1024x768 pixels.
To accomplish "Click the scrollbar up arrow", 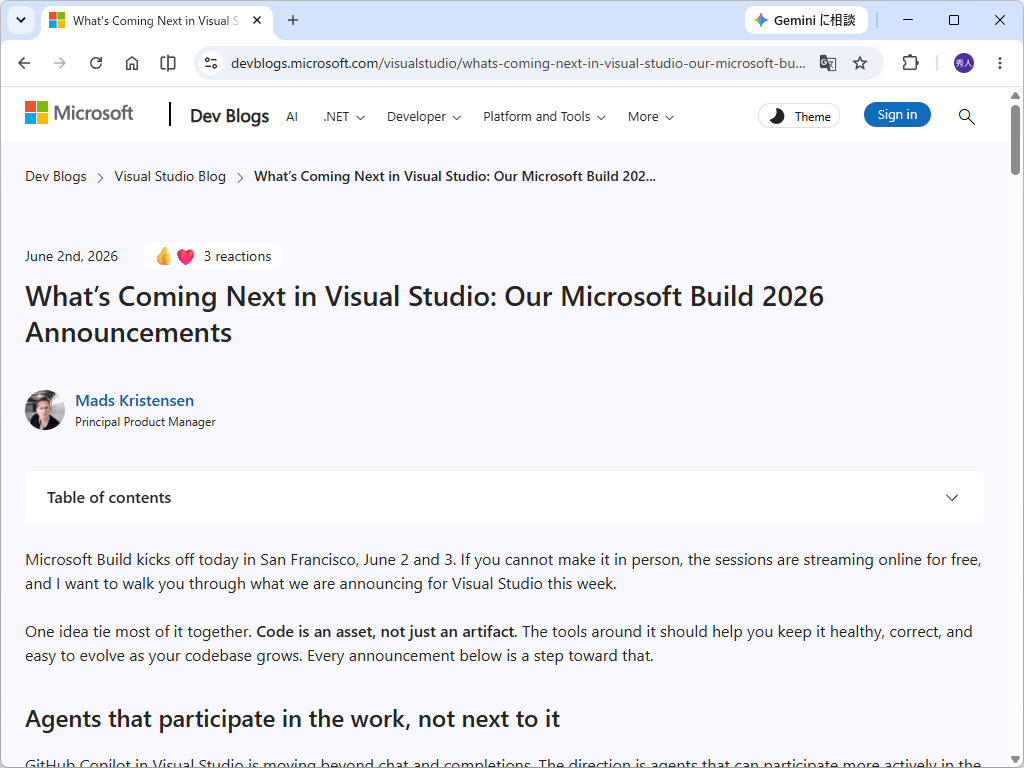I will 1015,96.
